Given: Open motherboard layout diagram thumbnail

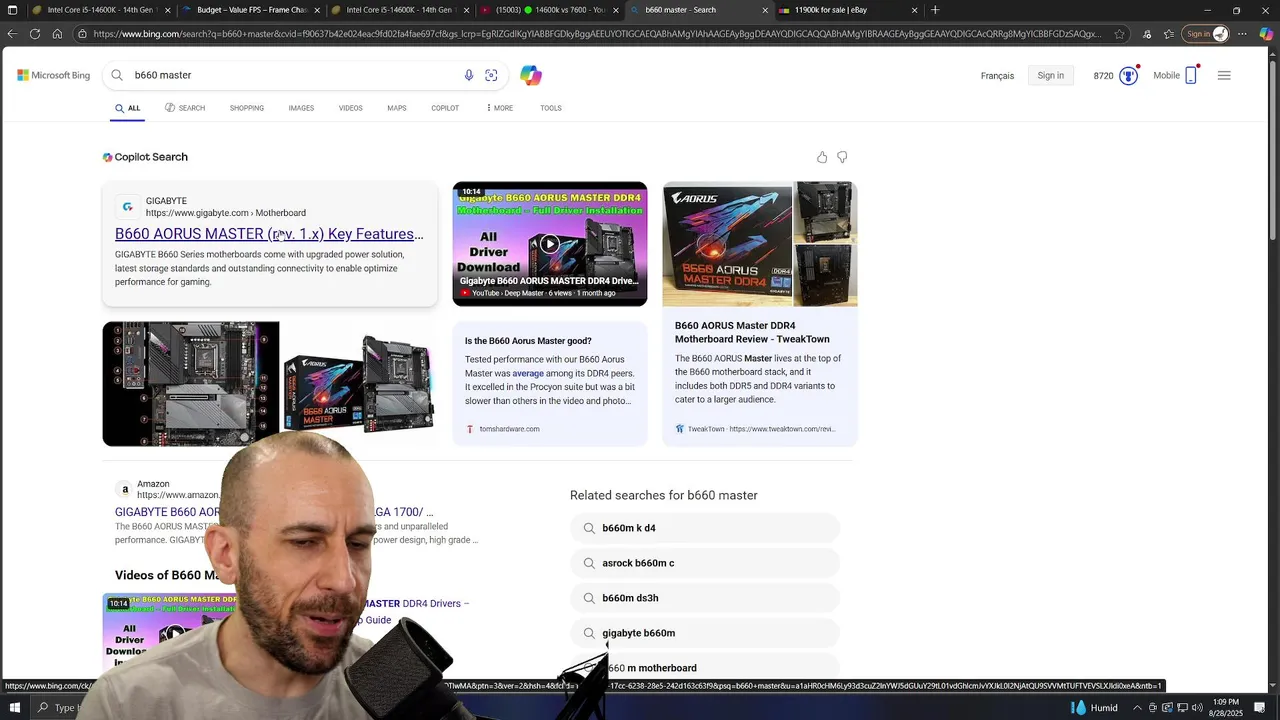Looking at the screenshot, I should 191,384.
